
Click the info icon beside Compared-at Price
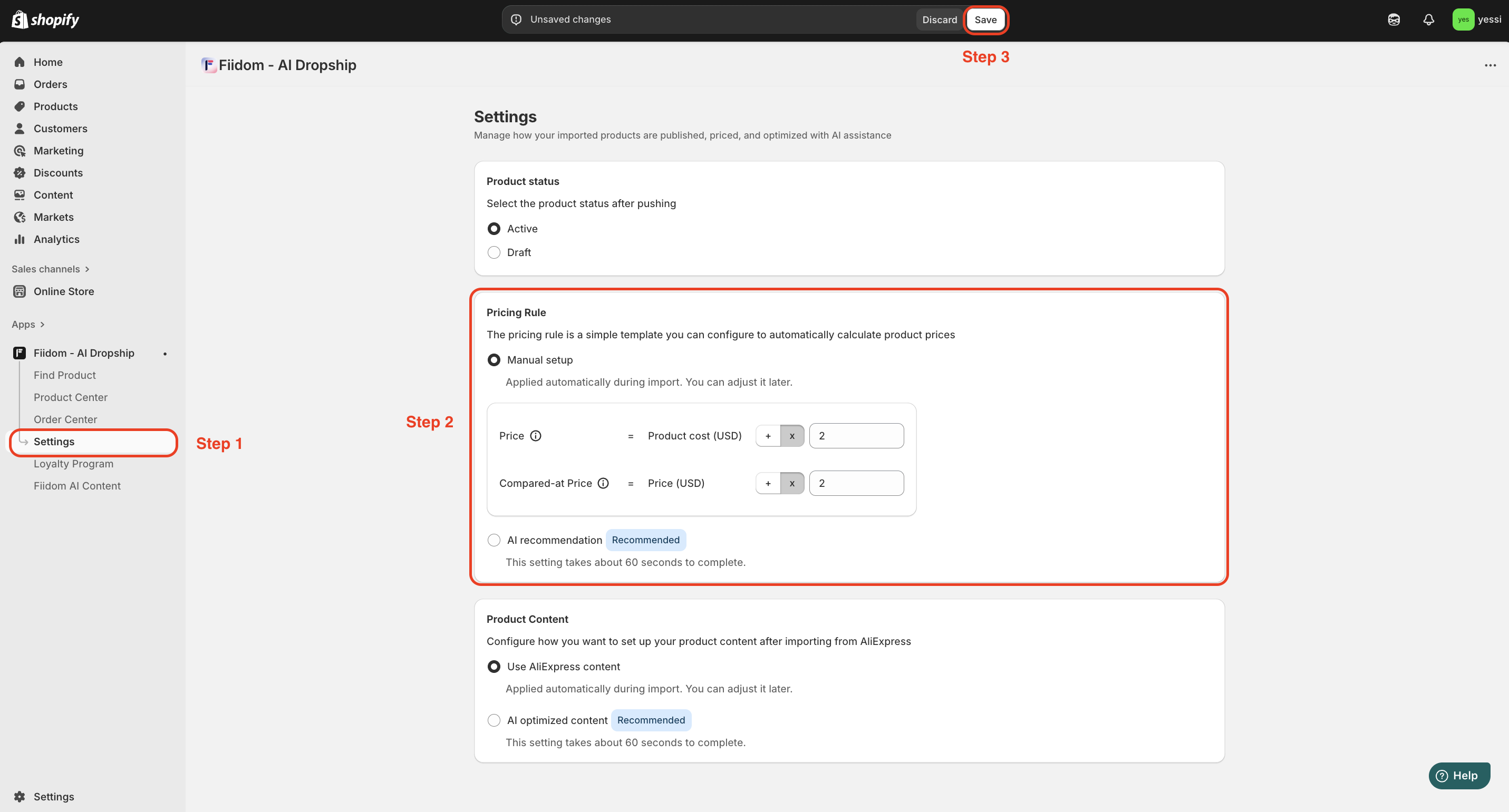pyautogui.click(x=603, y=483)
